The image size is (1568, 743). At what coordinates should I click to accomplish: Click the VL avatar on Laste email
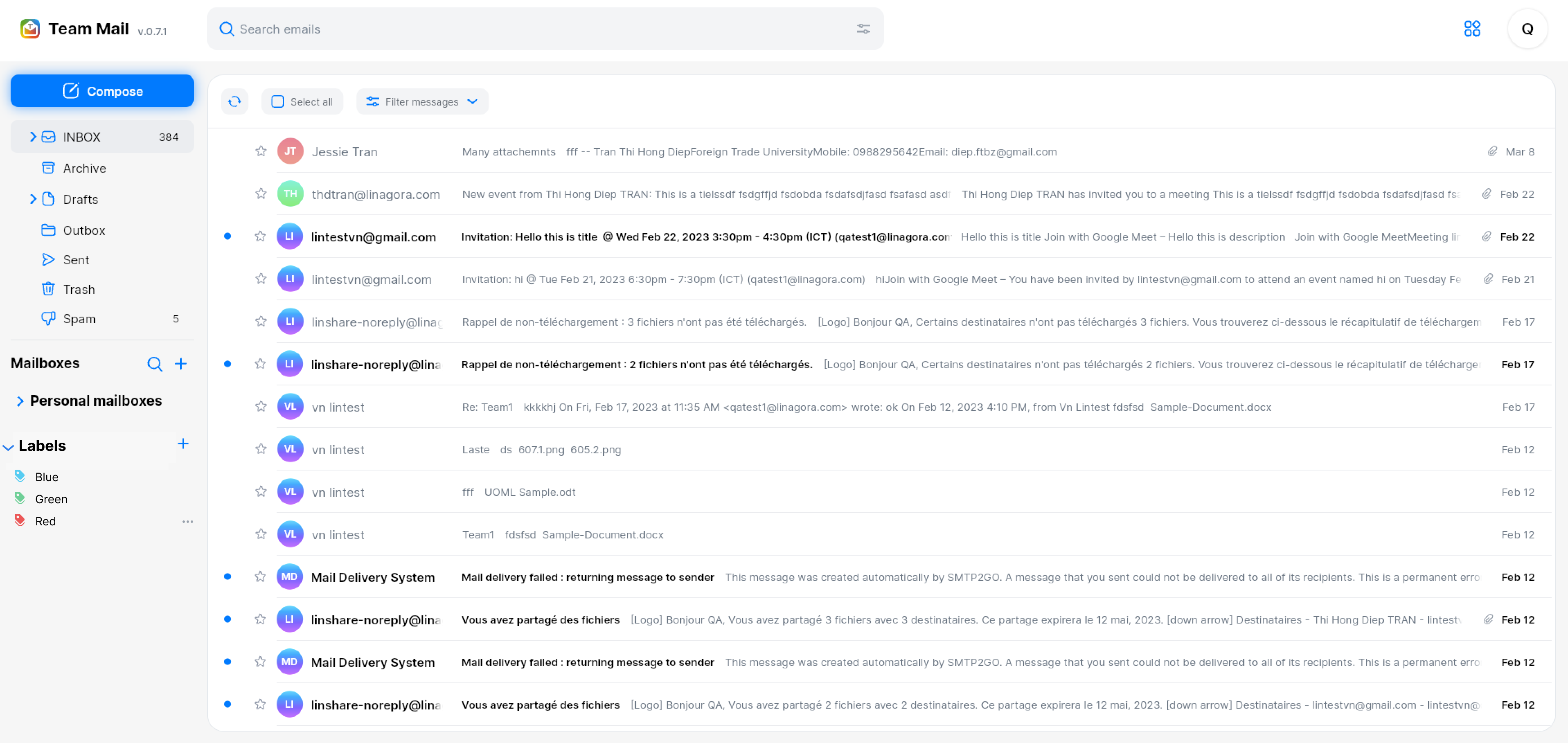pos(291,449)
